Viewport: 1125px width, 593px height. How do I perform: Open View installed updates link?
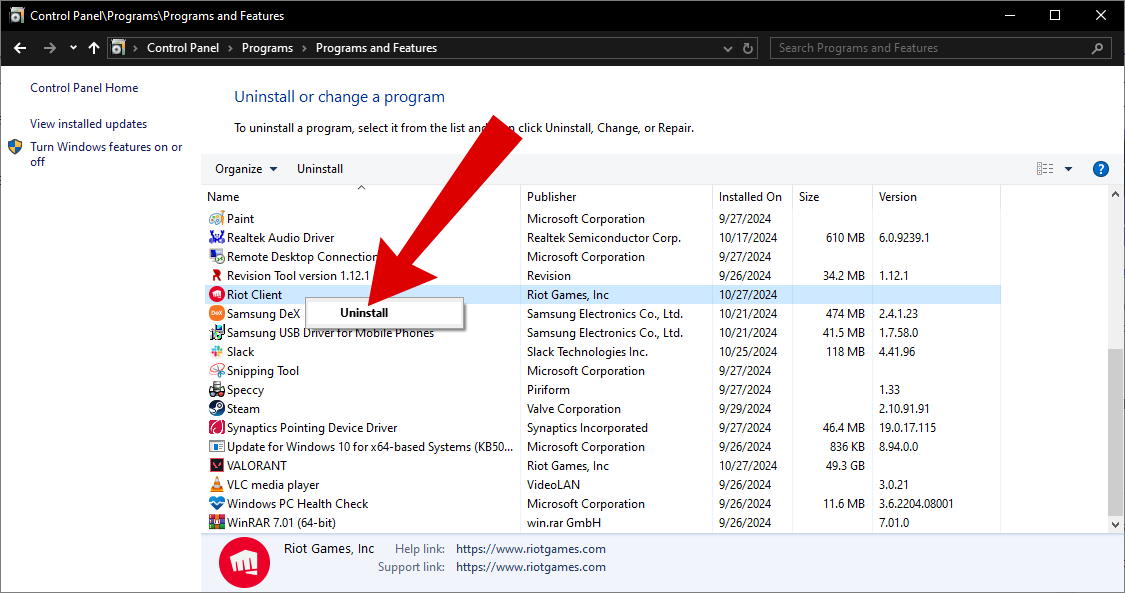click(88, 123)
